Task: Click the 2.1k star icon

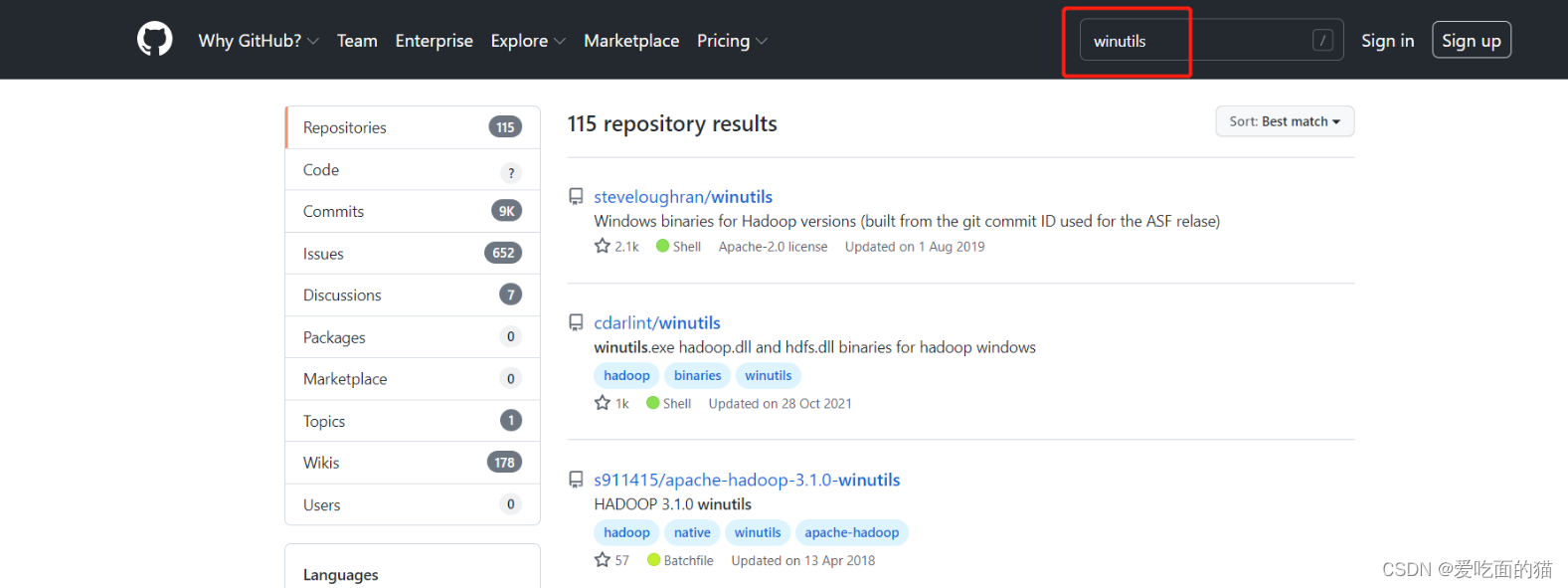Action: tap(602, 246)
